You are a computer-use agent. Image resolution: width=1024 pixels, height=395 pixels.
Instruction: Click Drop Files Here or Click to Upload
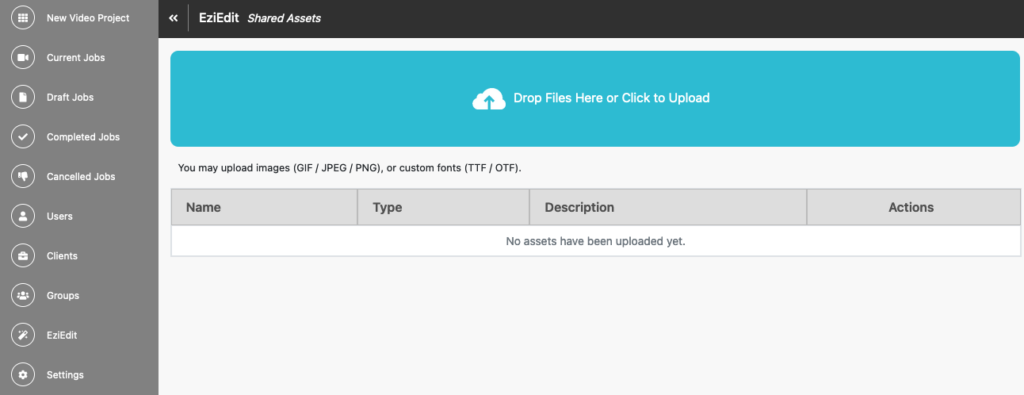[x=611, y=98]
